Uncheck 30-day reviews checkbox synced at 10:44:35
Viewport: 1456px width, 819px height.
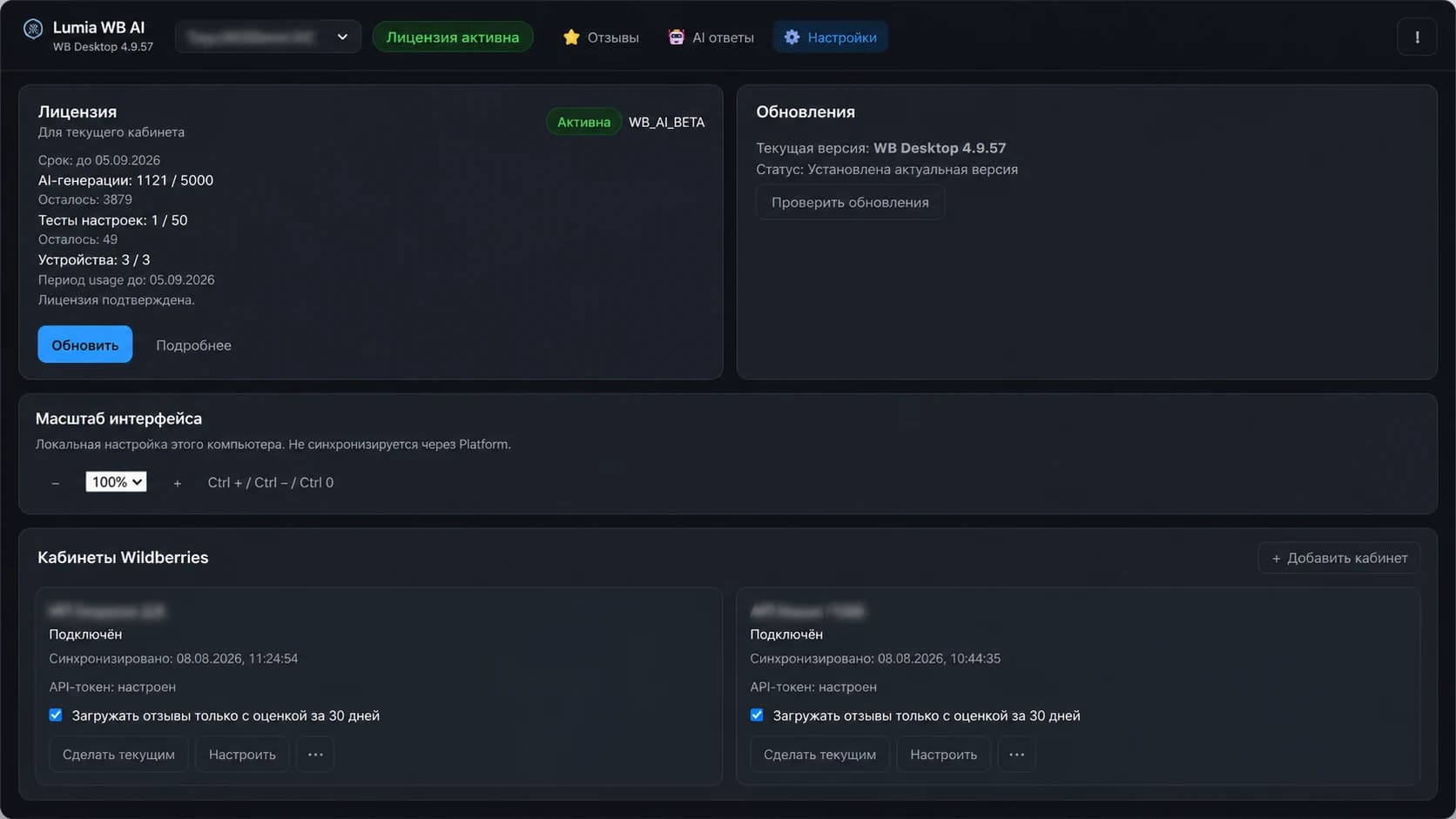point(757,715)
